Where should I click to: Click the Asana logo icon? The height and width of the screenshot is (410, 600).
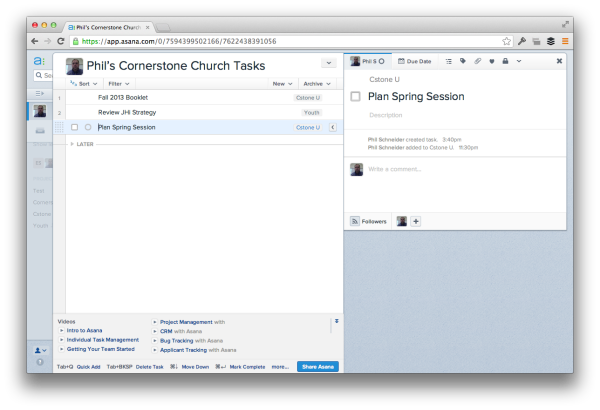point(39,61)
